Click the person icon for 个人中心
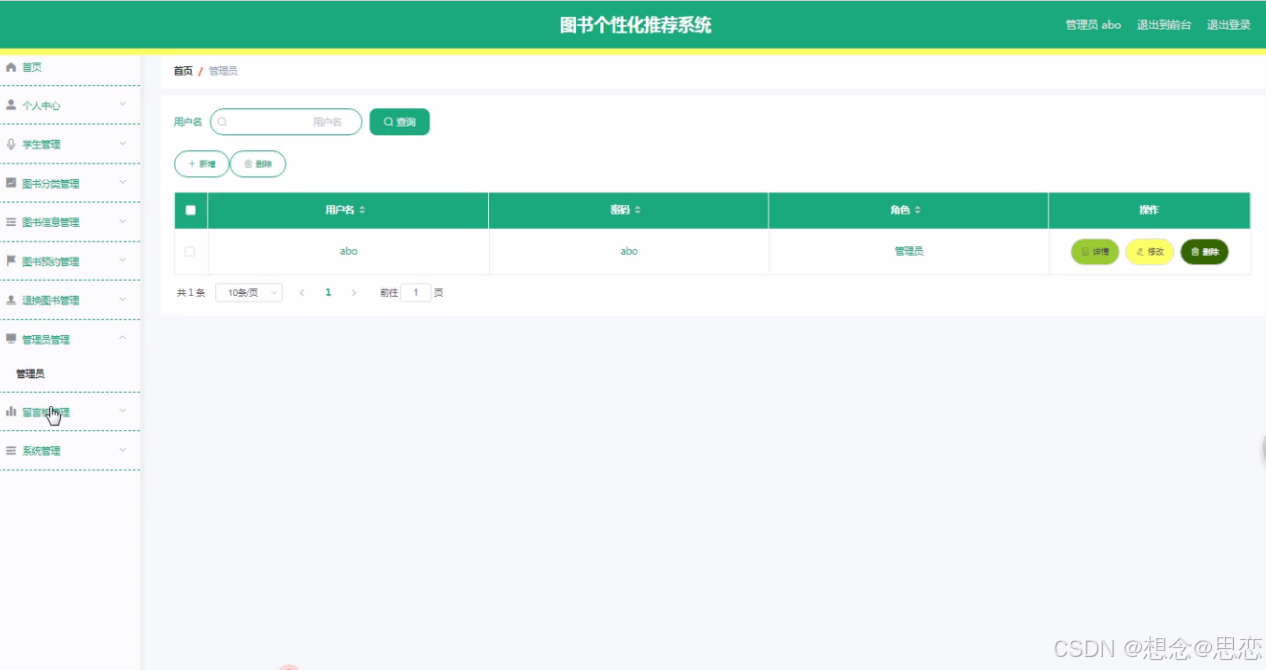Viewport: 1266px width, 670px height. (11, 105)
